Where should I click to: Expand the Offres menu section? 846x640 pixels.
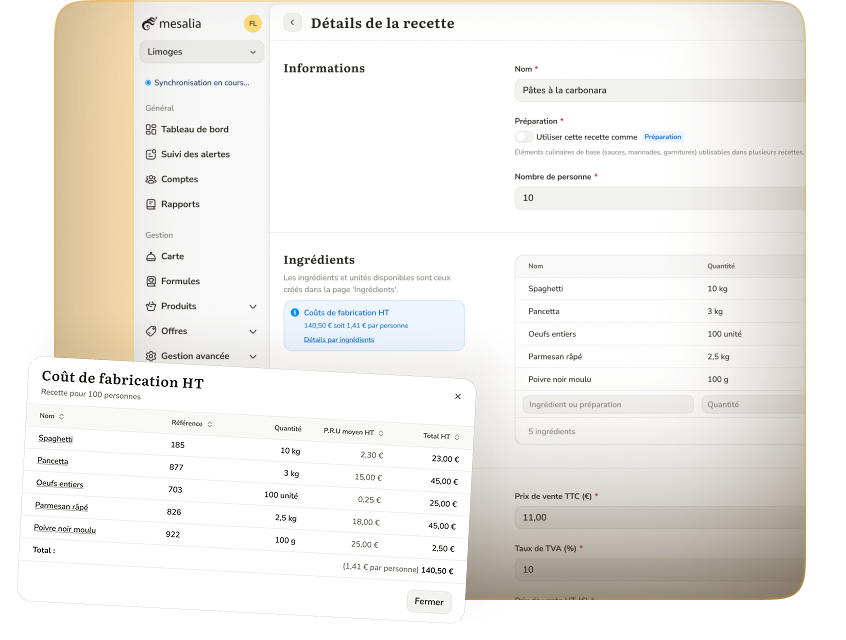point(253,331)
